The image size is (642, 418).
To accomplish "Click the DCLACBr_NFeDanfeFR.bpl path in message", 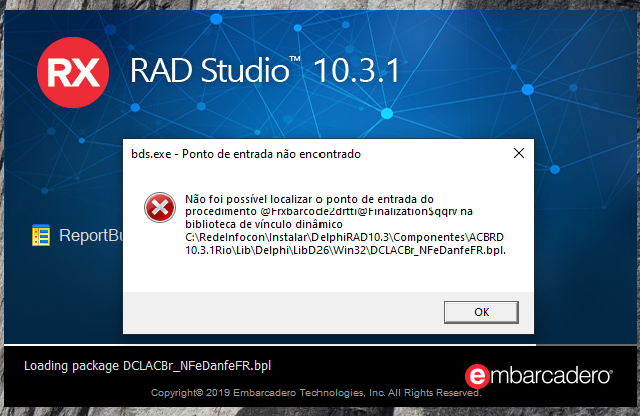I will [438, 251].
